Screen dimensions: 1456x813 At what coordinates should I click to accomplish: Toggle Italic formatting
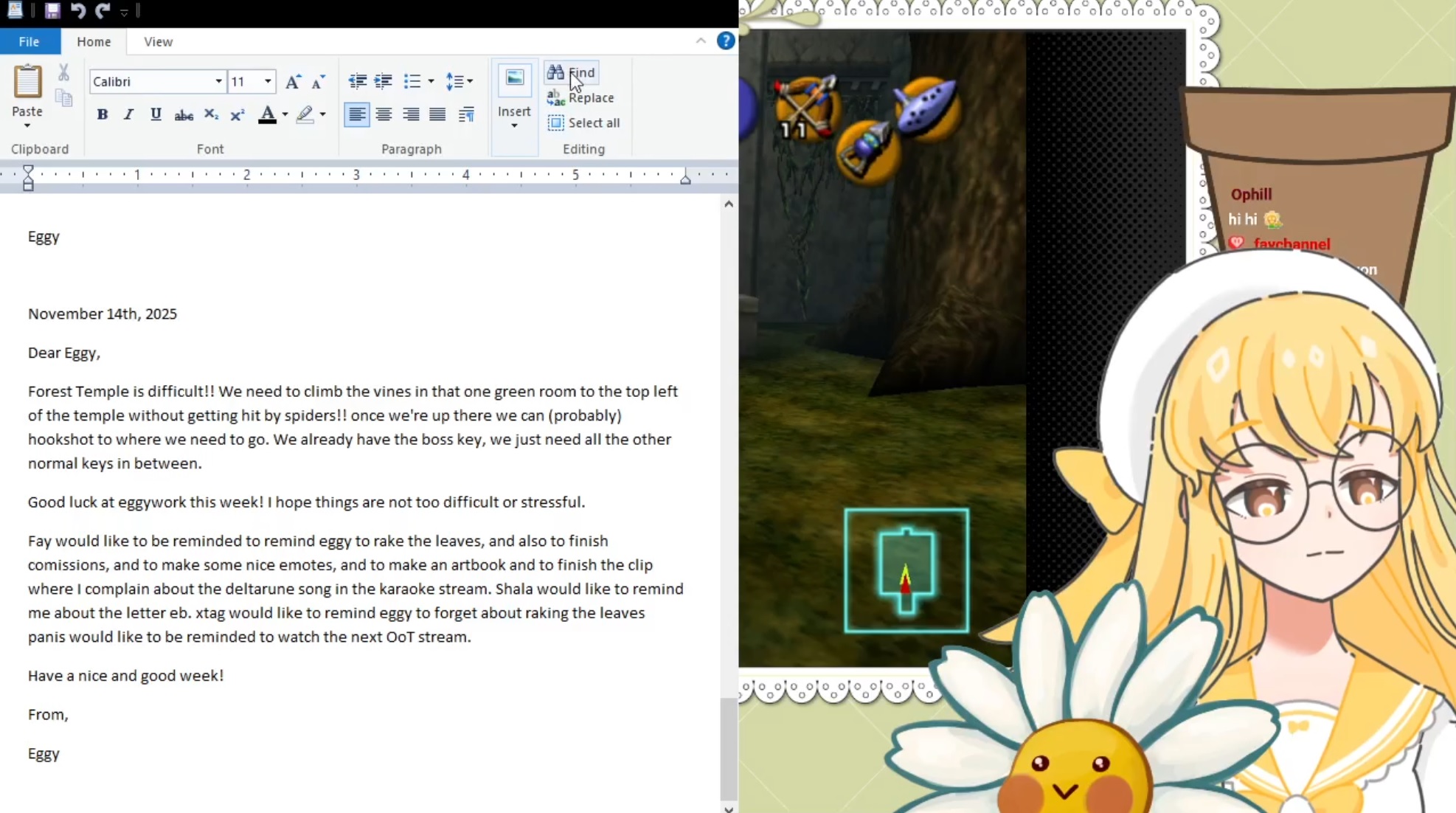pyautogui.click(x=128, y=114)
